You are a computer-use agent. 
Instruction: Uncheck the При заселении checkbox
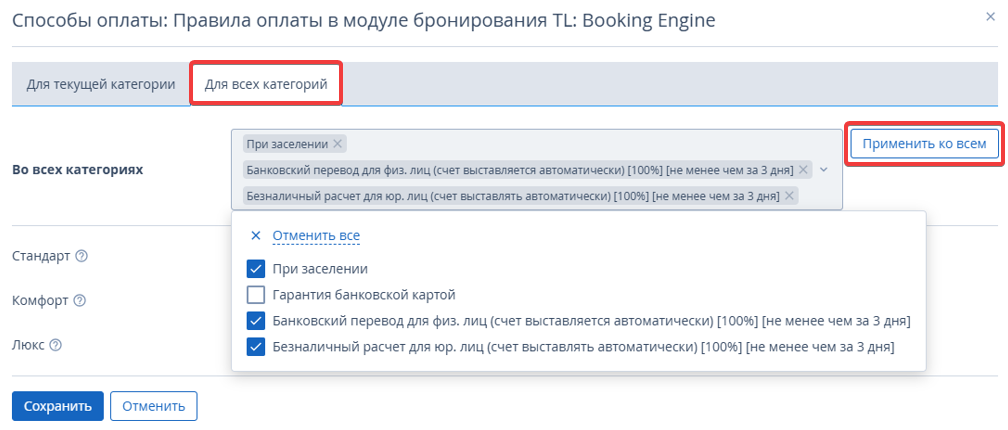[x=256, y=269]
